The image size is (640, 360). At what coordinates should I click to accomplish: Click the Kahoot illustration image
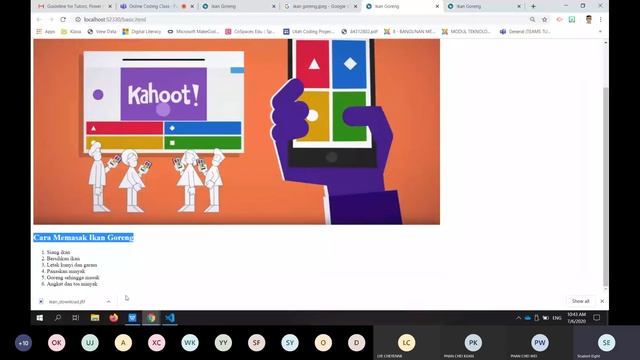tap(237, 131)
